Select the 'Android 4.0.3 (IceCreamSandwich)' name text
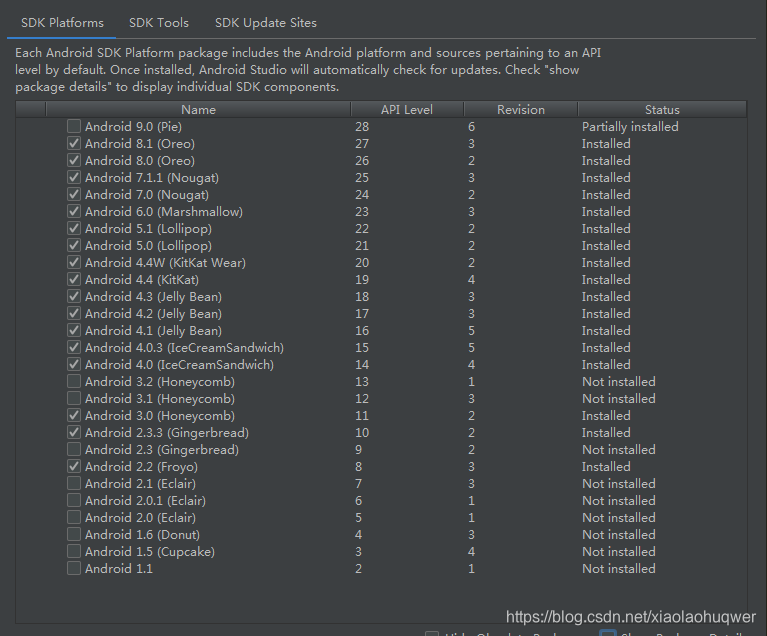This screenshot has height=636, width=767. click(x=184, y=348)
